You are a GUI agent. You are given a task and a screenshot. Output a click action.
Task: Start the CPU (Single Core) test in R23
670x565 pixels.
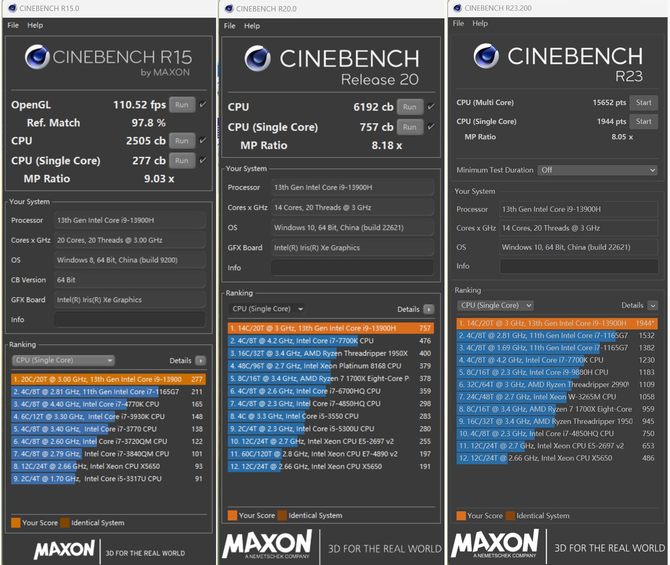[644, 121]
